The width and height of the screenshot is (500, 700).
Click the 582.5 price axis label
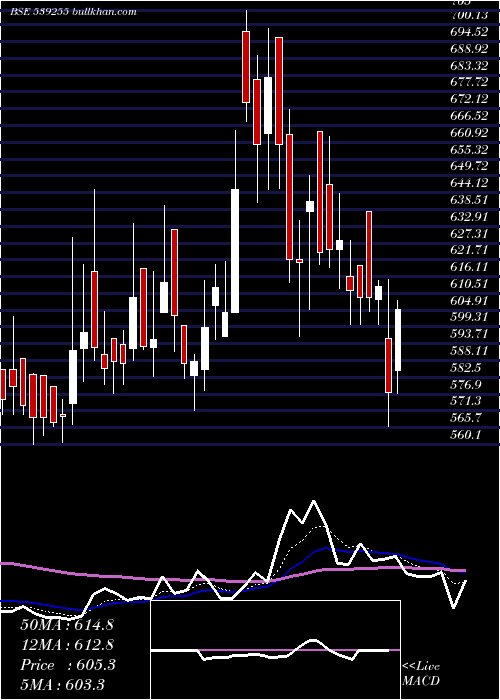(x=467, y=367)
